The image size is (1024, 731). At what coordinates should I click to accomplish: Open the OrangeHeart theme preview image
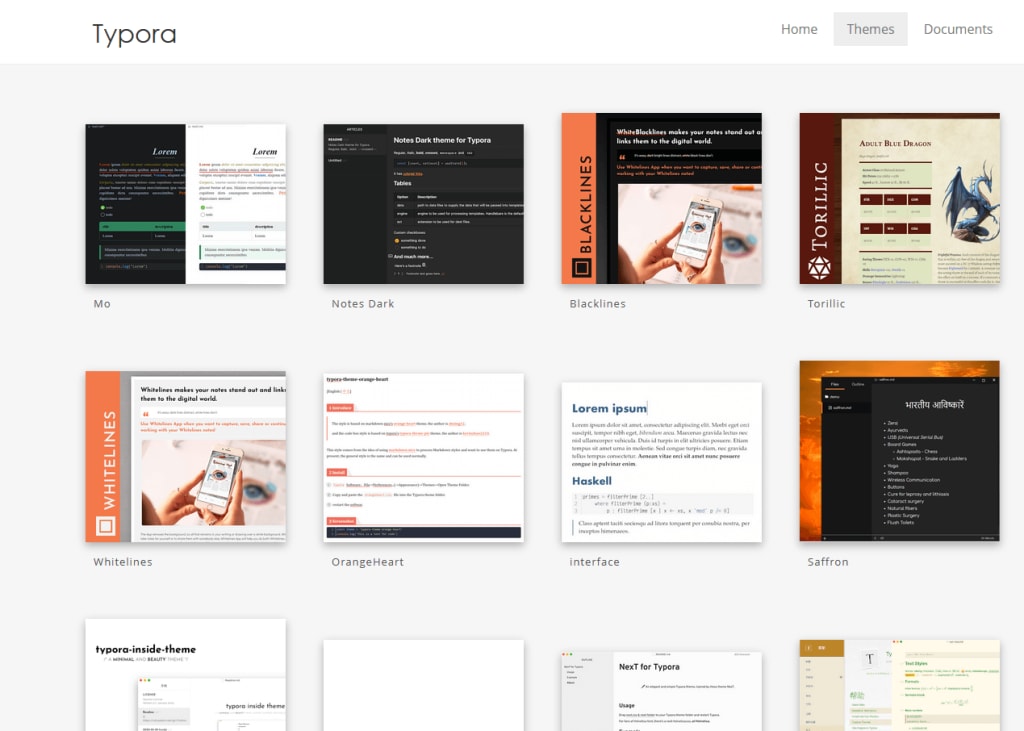(423, 458)
